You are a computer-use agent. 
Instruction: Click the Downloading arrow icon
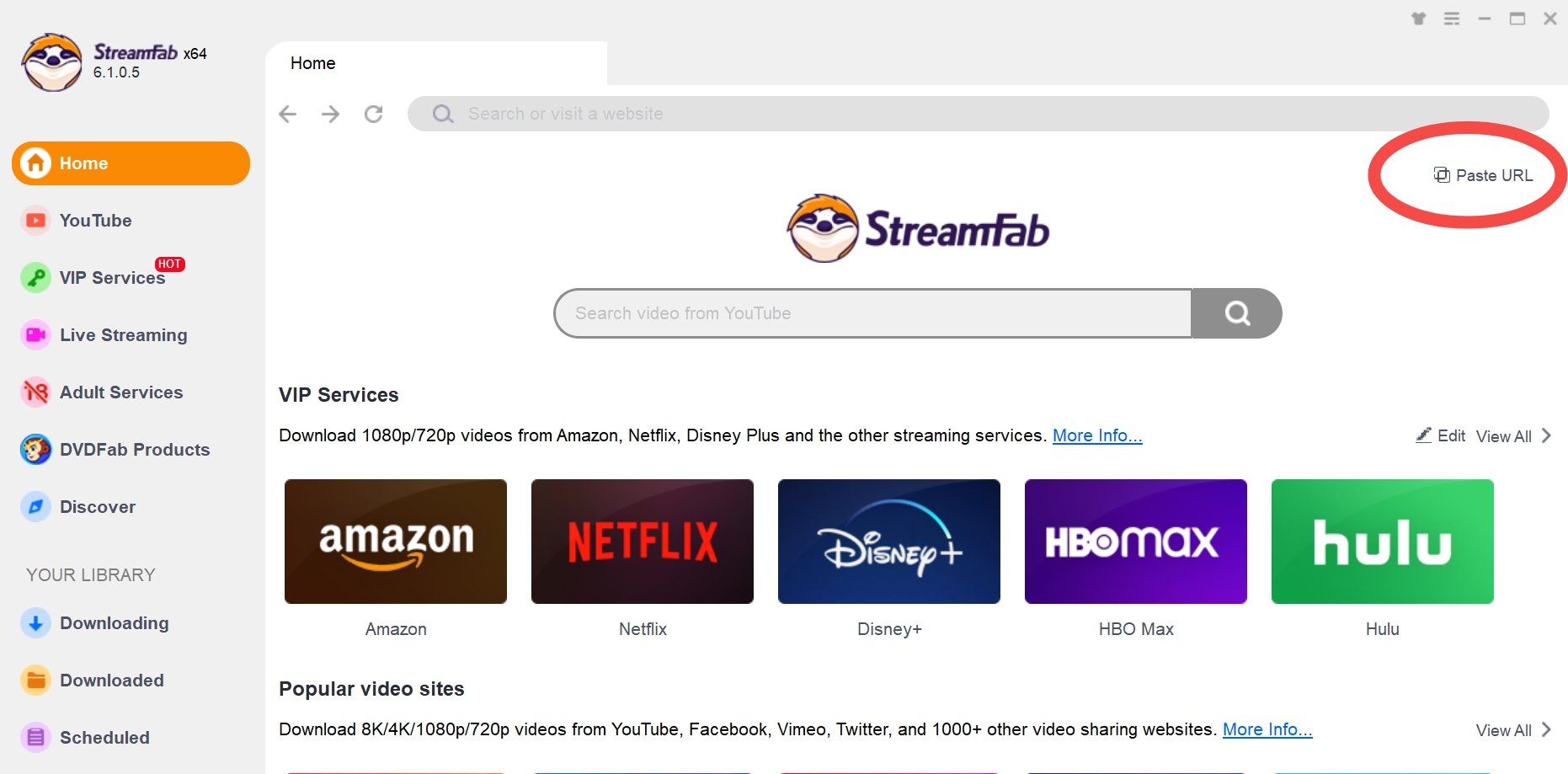tap(35, 623)
